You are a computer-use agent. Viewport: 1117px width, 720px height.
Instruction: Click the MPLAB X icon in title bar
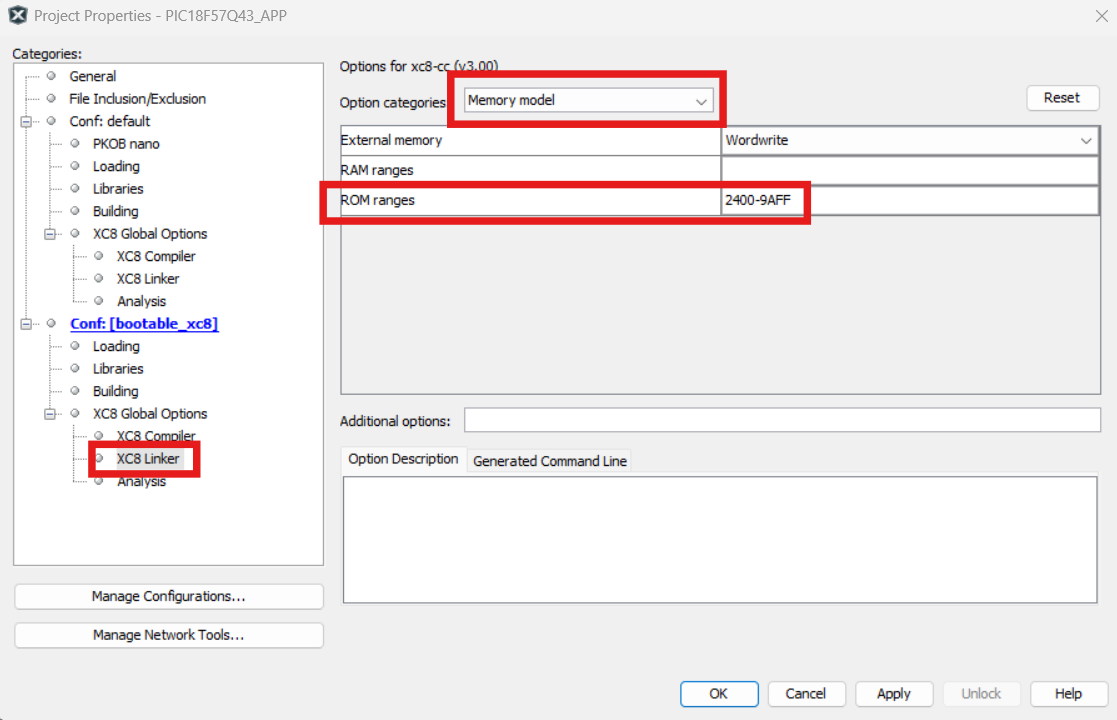pyautogui.click(x=17, y=15)
